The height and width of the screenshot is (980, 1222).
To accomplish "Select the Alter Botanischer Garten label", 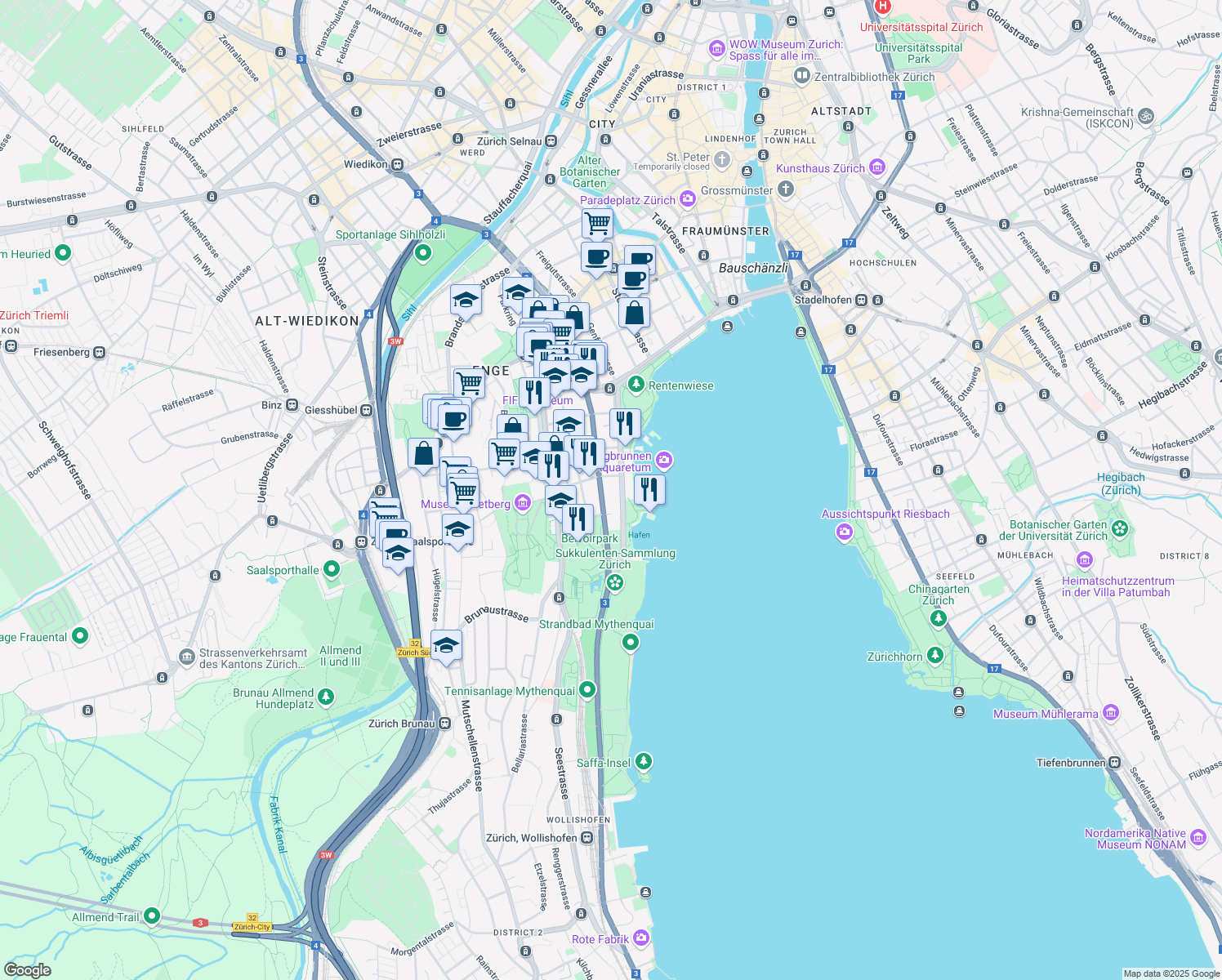I will pos(590,171).
